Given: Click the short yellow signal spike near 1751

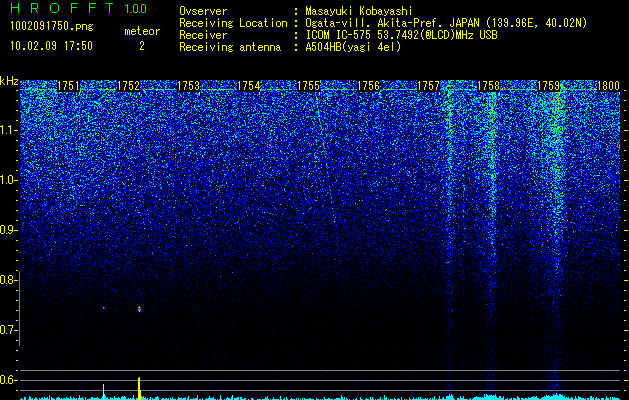Looking at the screenshot, I should [x=103, y=392].
